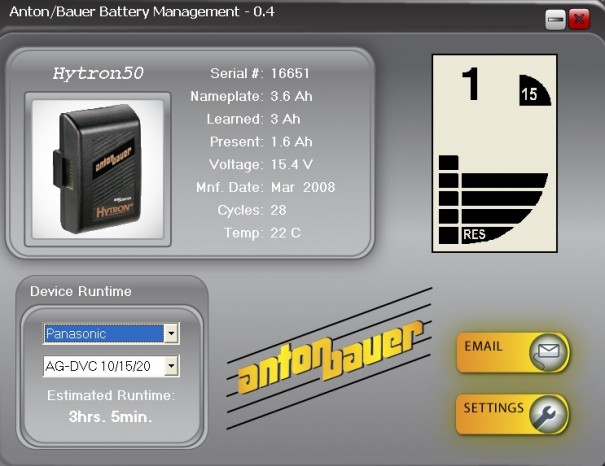
Task: Click the Nameplate value 3.6 Ah
Action: tap(291, 96)
